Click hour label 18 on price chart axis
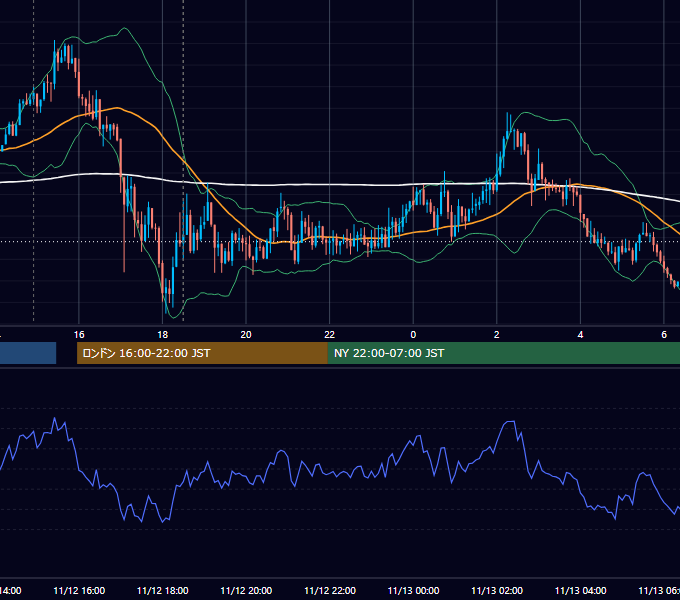The image size is (680, 600). (163, 335)
